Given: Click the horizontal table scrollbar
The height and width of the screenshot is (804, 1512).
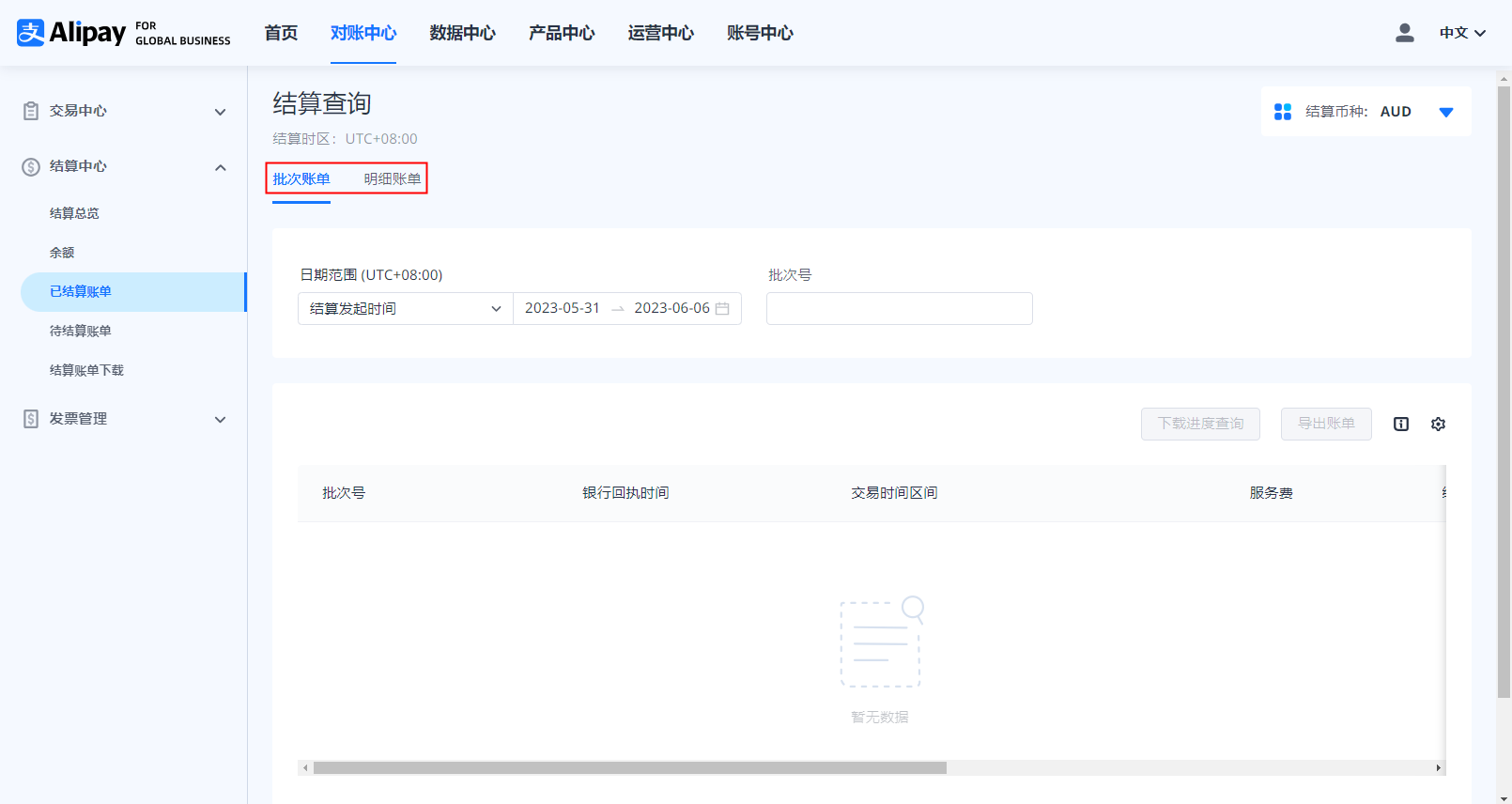Looking at the screenshot, I should 629,768.
